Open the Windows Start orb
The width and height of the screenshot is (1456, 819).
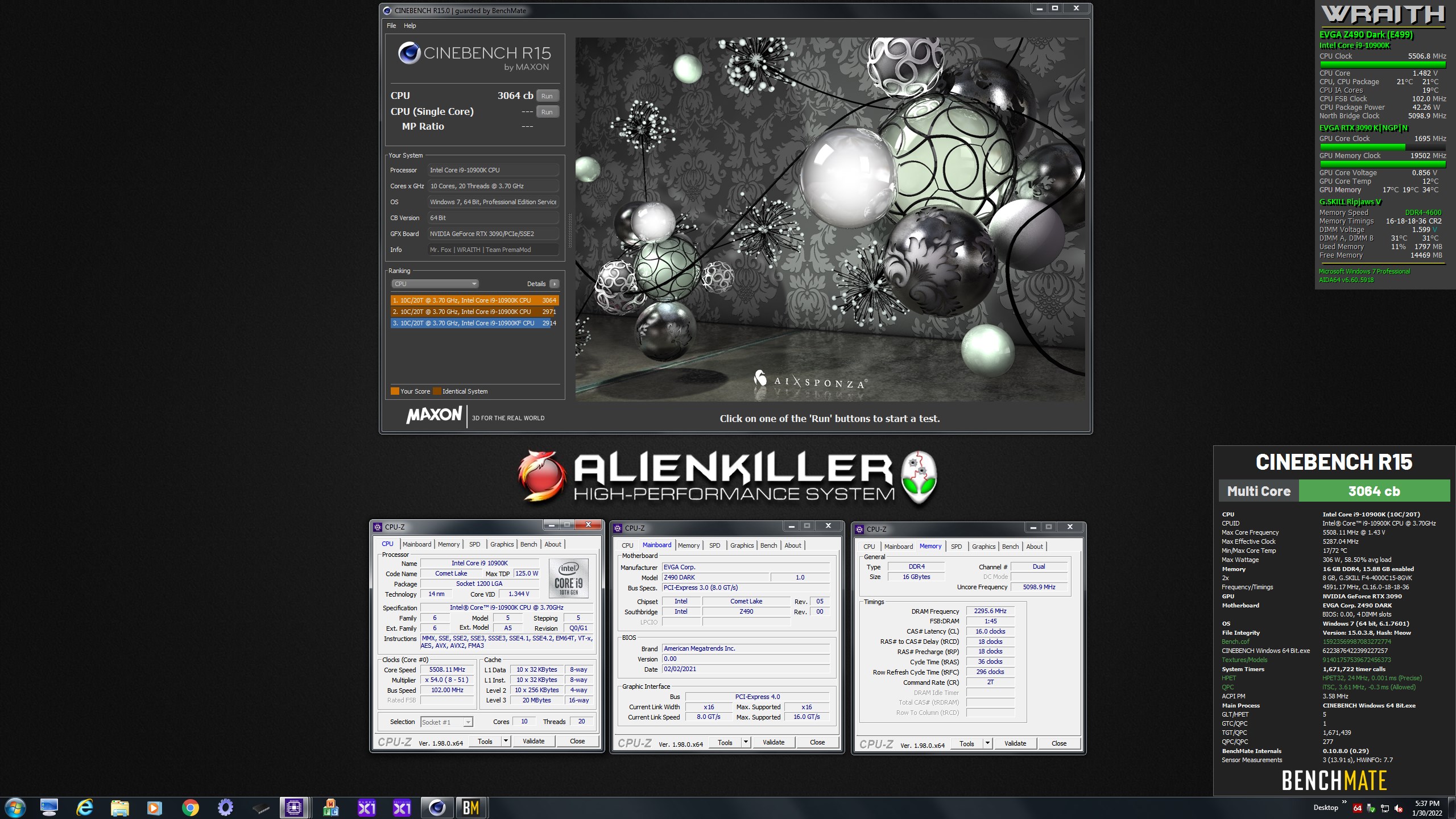[x=15, y=808]
